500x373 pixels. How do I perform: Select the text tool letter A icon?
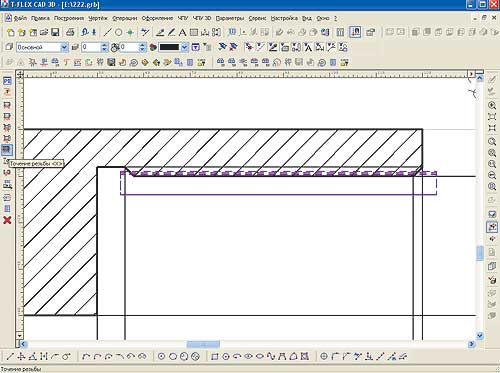[182, 32]
